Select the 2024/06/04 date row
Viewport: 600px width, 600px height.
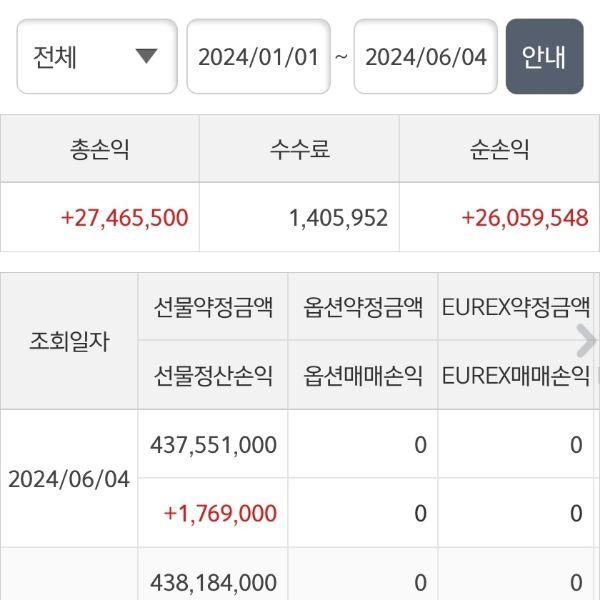pos(69,479)
